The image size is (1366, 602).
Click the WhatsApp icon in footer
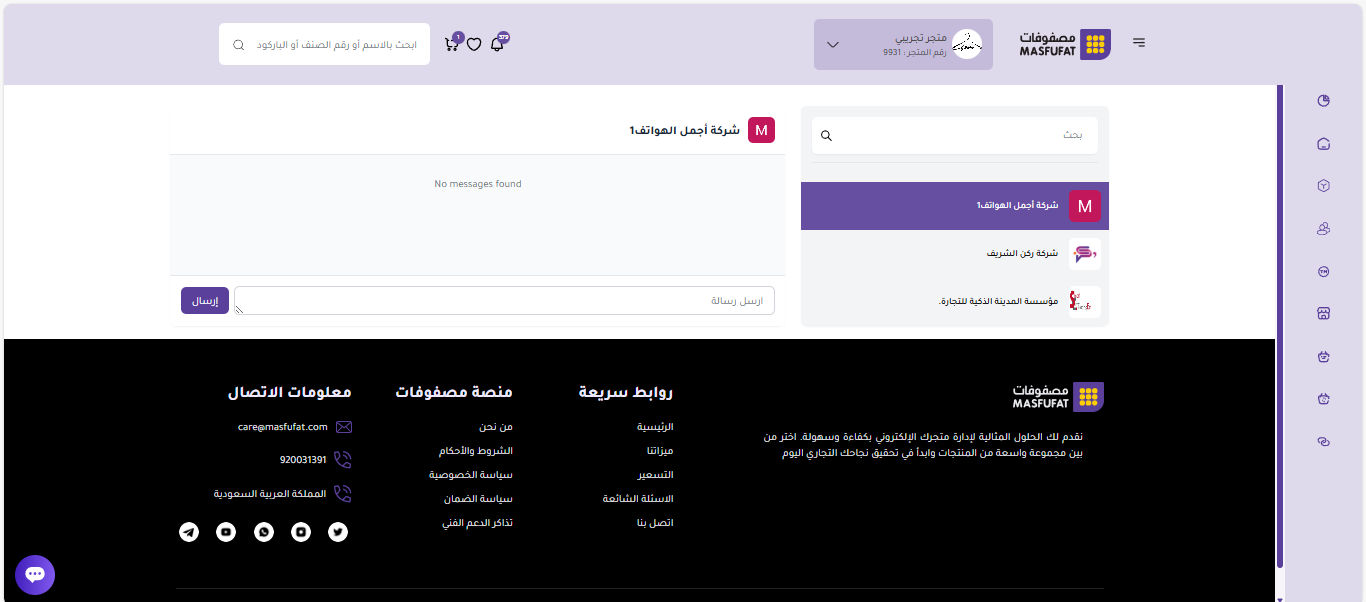pyautogui.click(x=264, y=532)
